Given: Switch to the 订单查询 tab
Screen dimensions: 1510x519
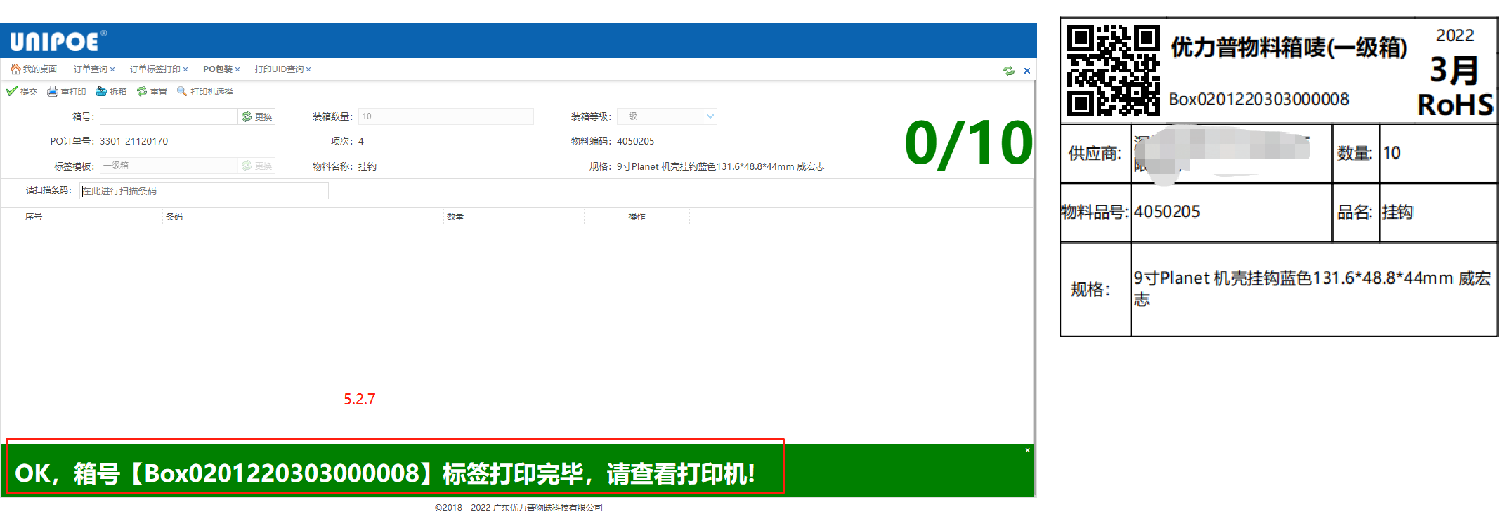Looking at the screenshot, I should tap(91, 70).
